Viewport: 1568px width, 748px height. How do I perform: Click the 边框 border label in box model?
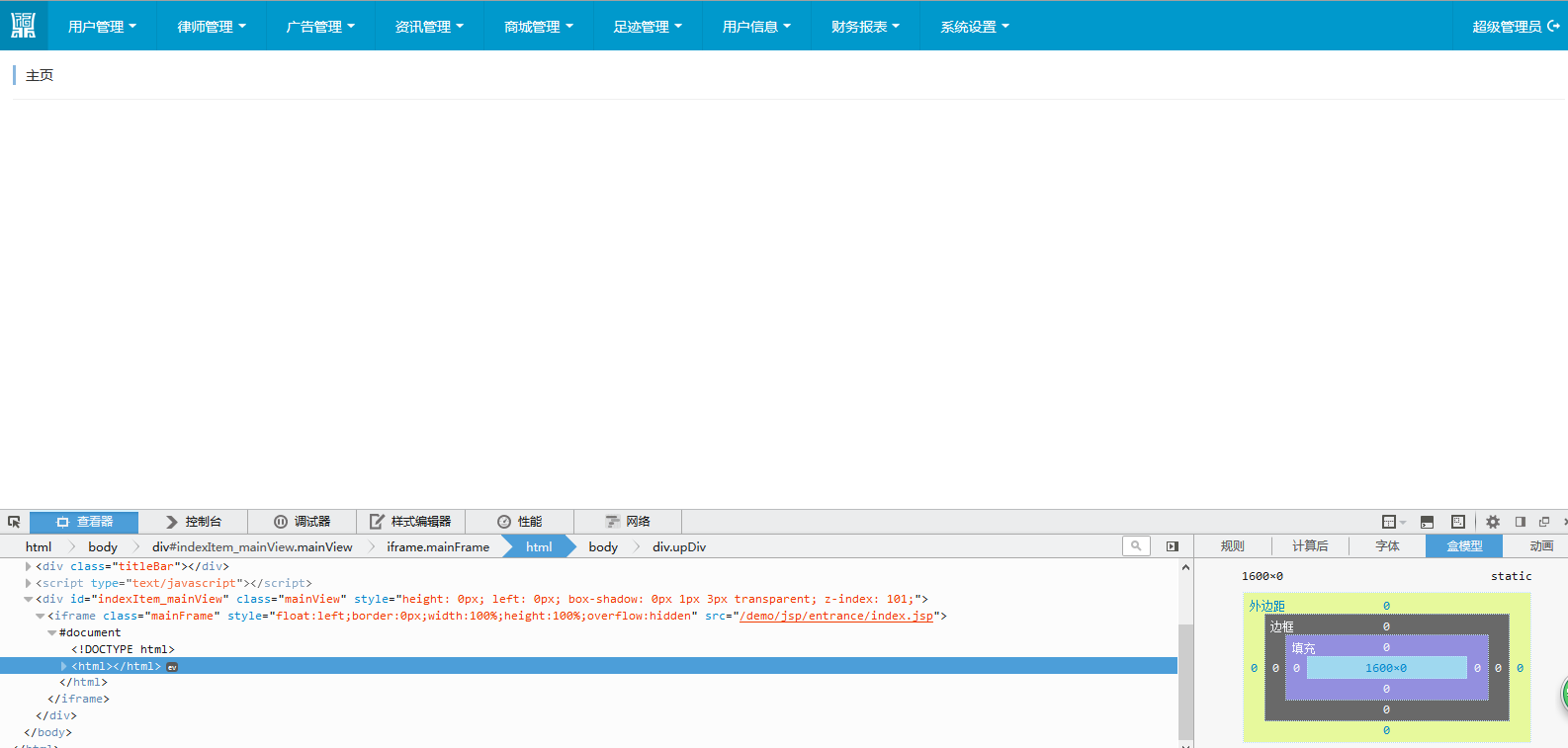point(1281,627)
